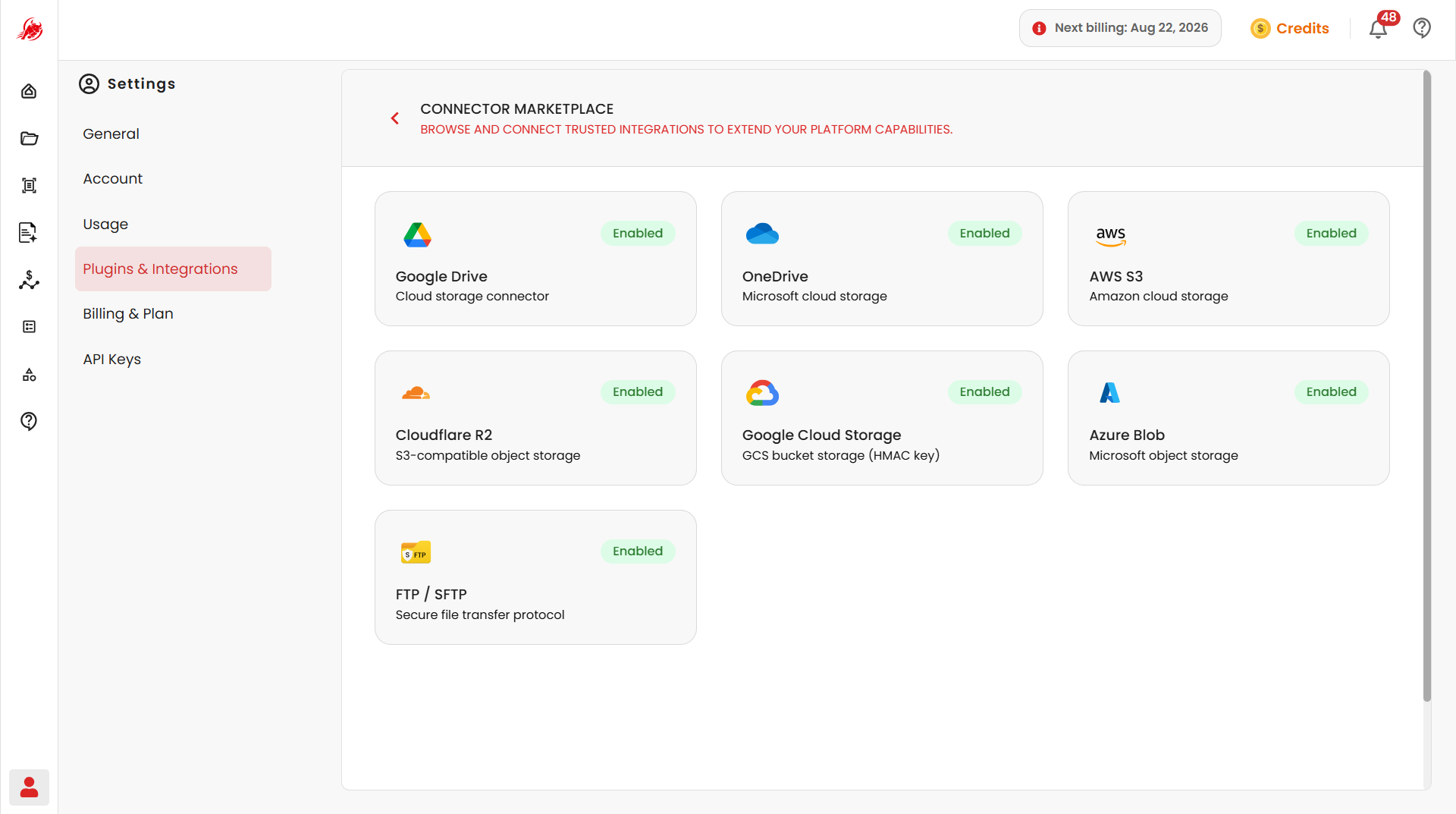Open the user profile avatar at bottom
Image resolution: width=1456 pixels, height=814 pixels.
29,787
